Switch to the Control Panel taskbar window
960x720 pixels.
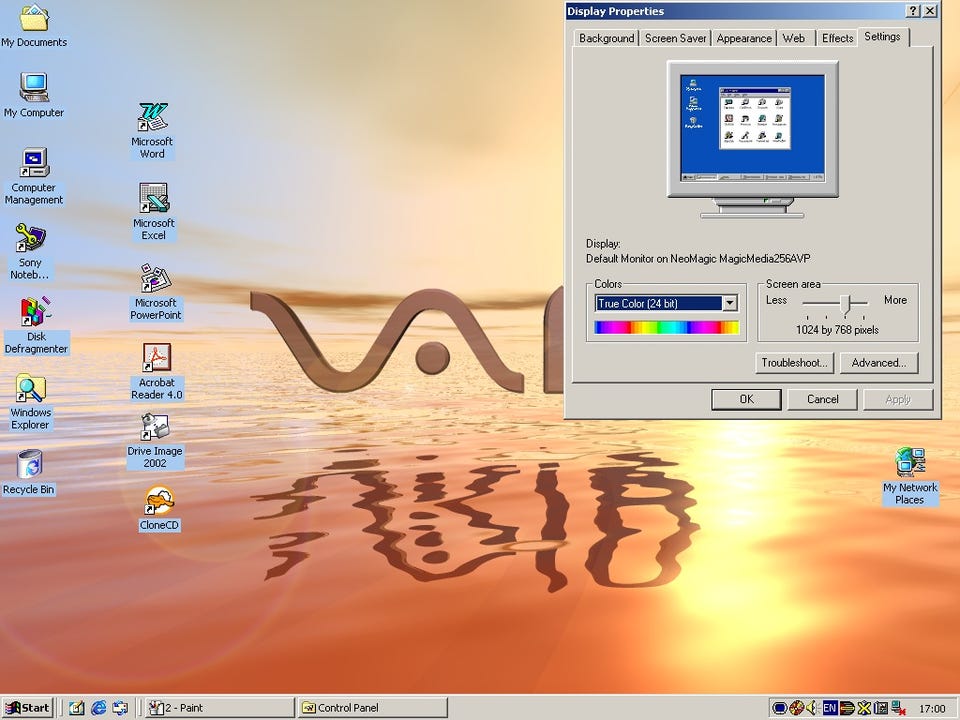coord(372,708)
